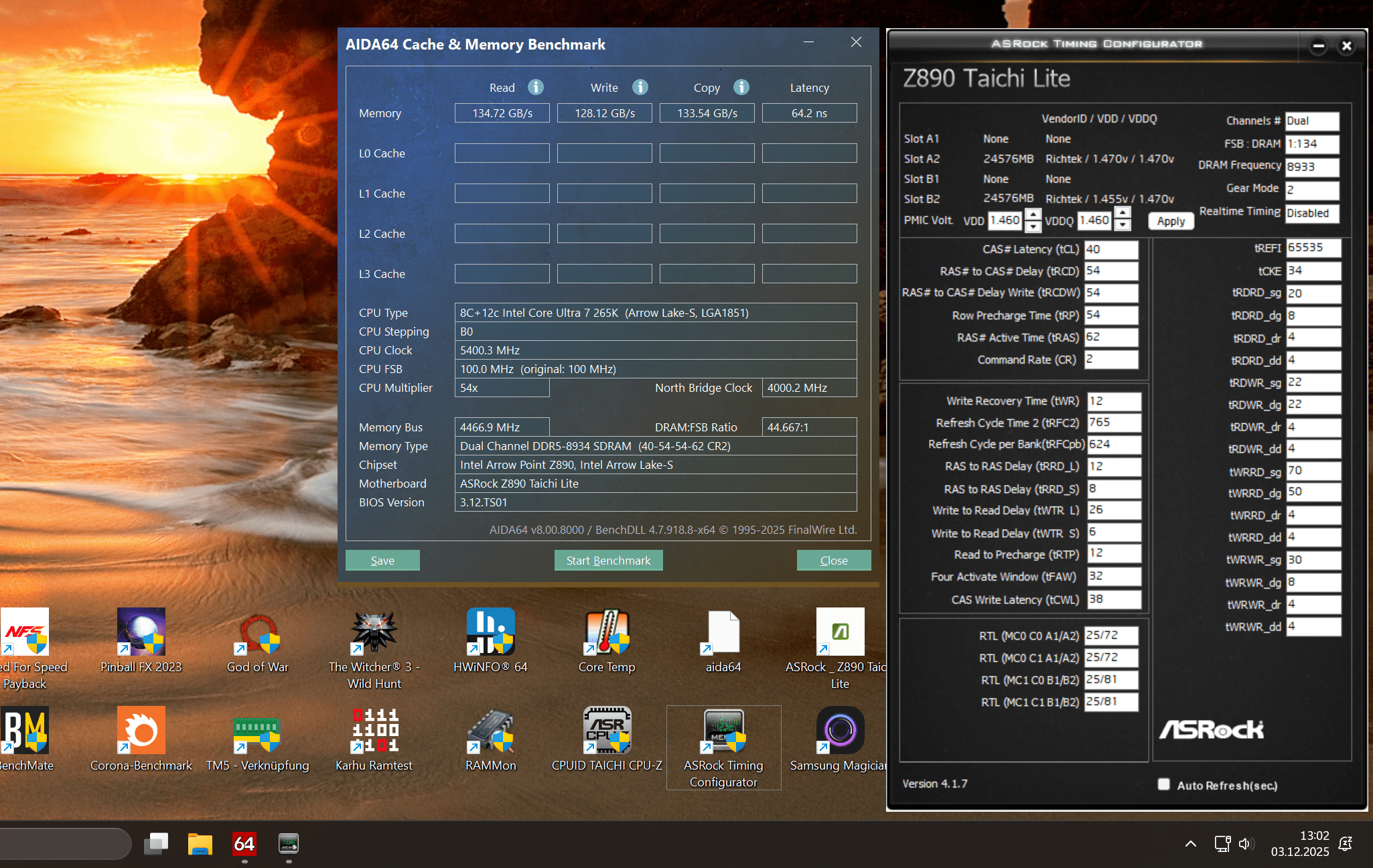Click AIDA64 icon in taskbar

[244, 844]
